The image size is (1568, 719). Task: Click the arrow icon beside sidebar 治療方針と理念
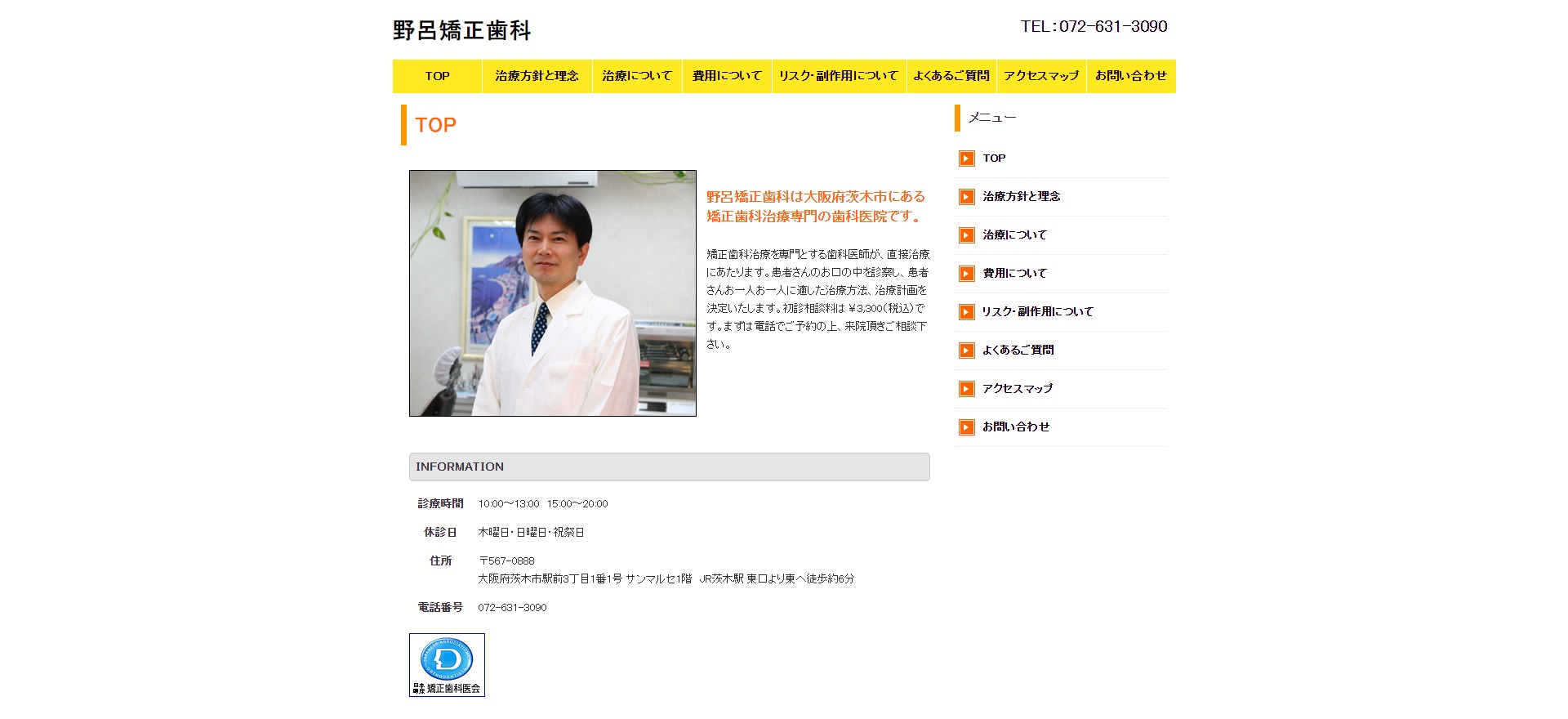tap(967, 197)
